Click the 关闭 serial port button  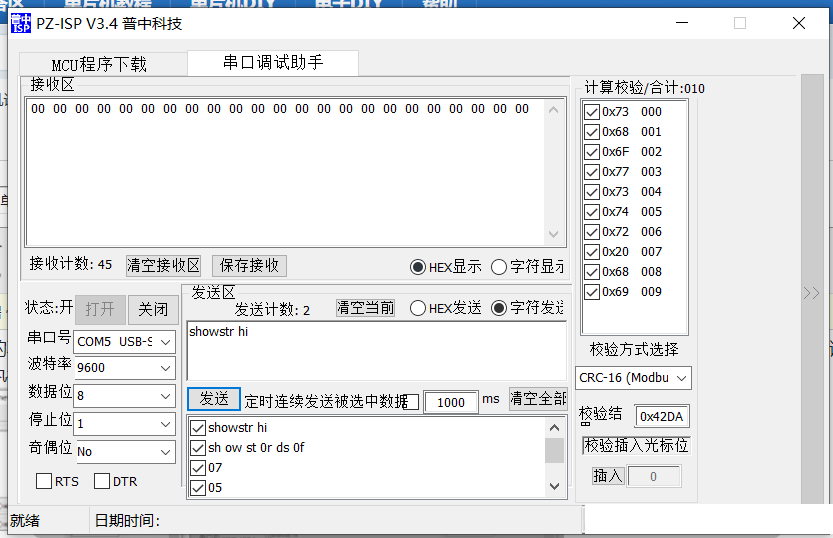(153, 310)
